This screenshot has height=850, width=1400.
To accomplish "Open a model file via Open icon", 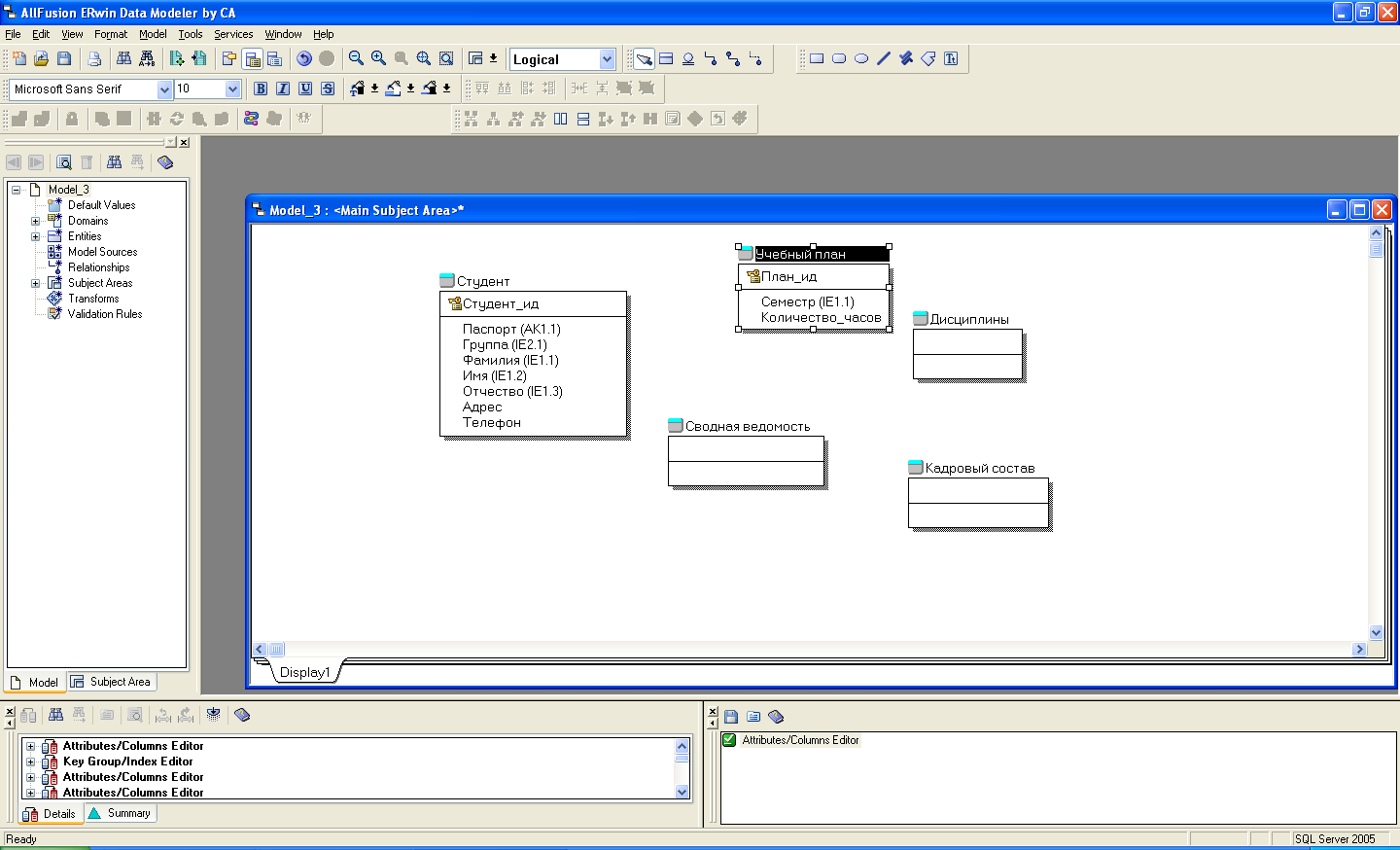I will 41,58.
